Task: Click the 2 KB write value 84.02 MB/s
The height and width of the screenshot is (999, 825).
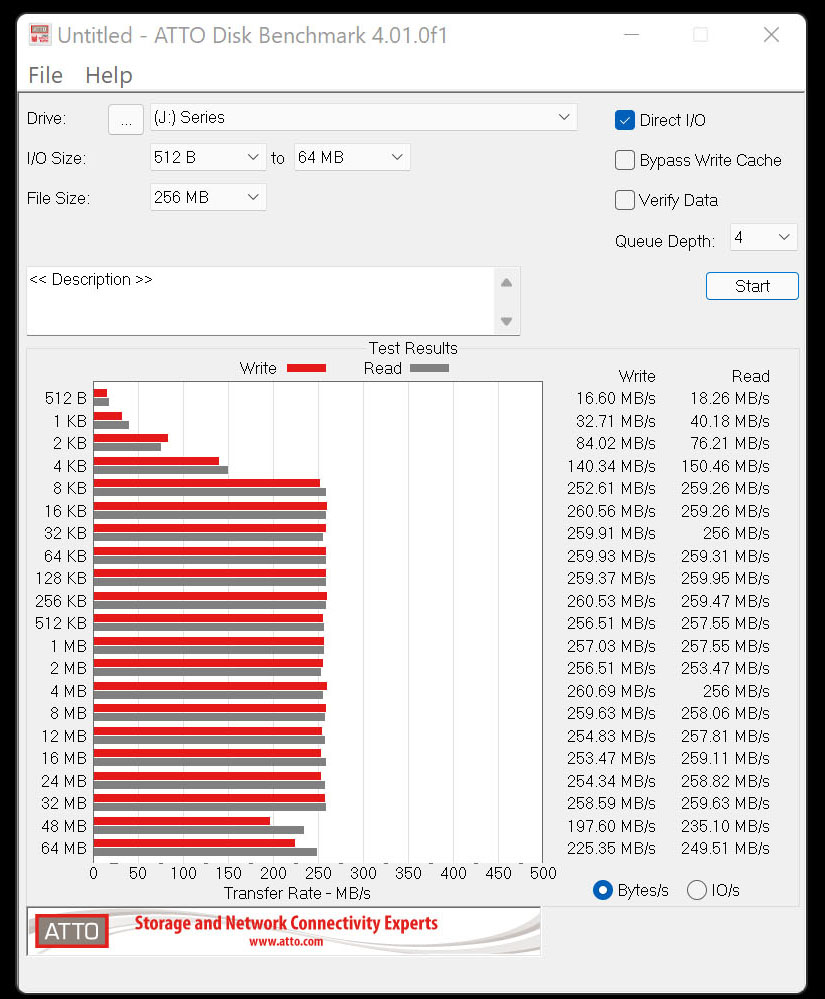Action: click(x=615, y=443)
